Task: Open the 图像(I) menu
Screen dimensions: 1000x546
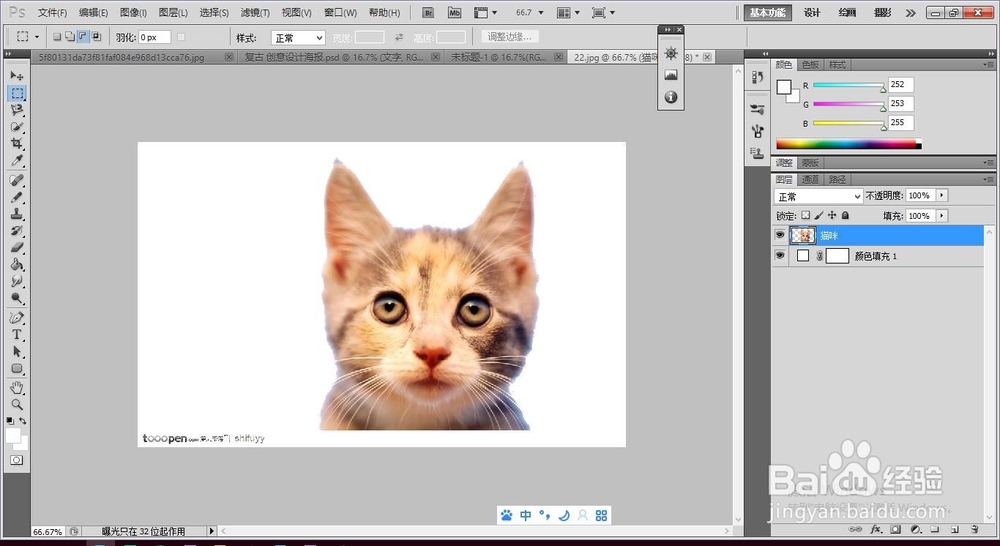Action: [x=133, y=13]
